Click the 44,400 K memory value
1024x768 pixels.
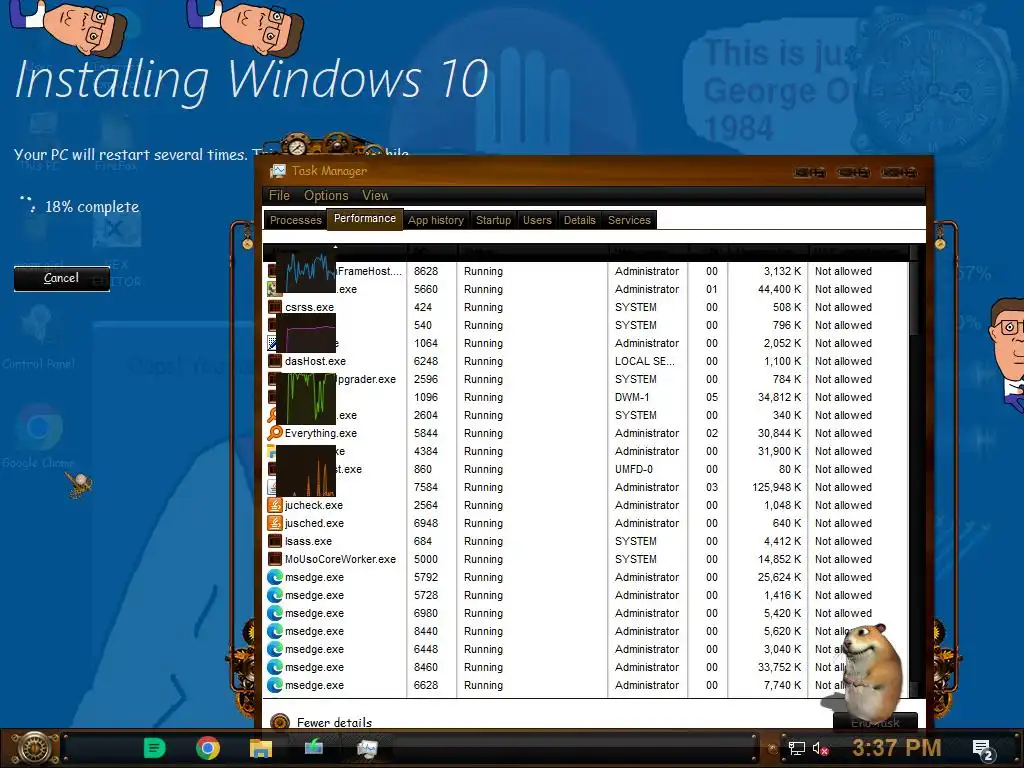779,289
